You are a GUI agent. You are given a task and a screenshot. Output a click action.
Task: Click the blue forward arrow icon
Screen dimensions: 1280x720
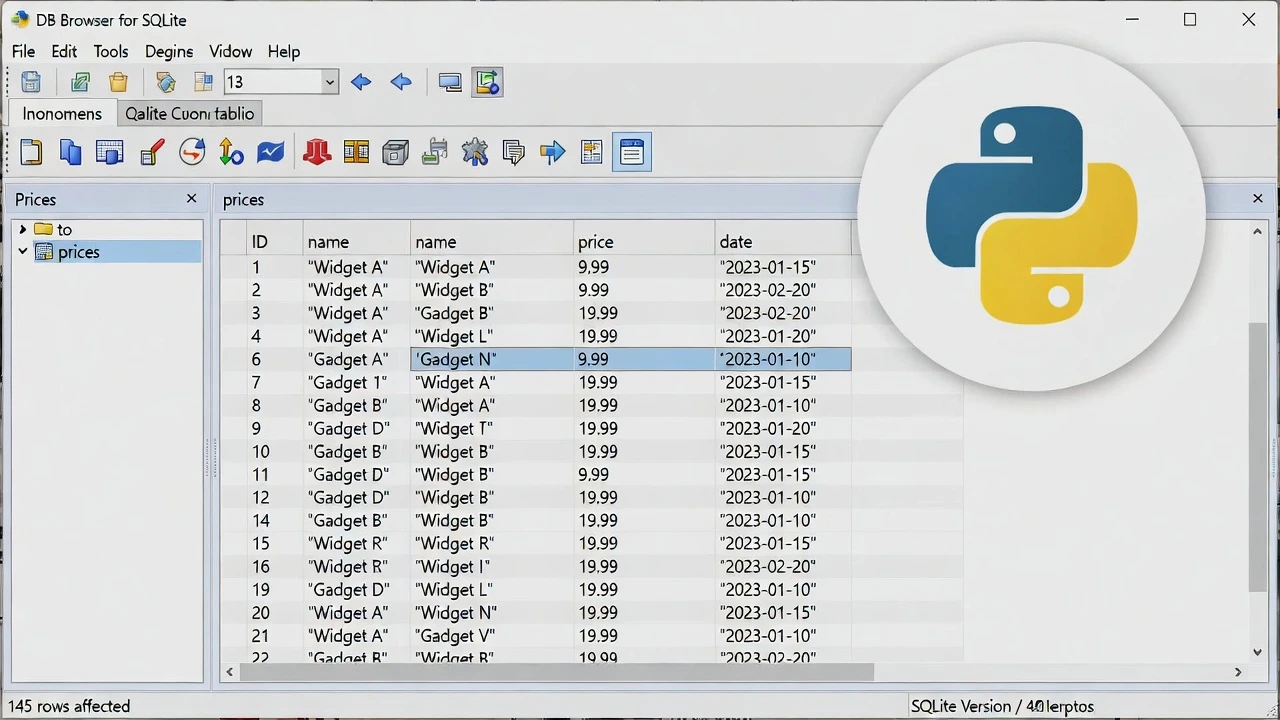pyautogui.click(x=553, y=152)
